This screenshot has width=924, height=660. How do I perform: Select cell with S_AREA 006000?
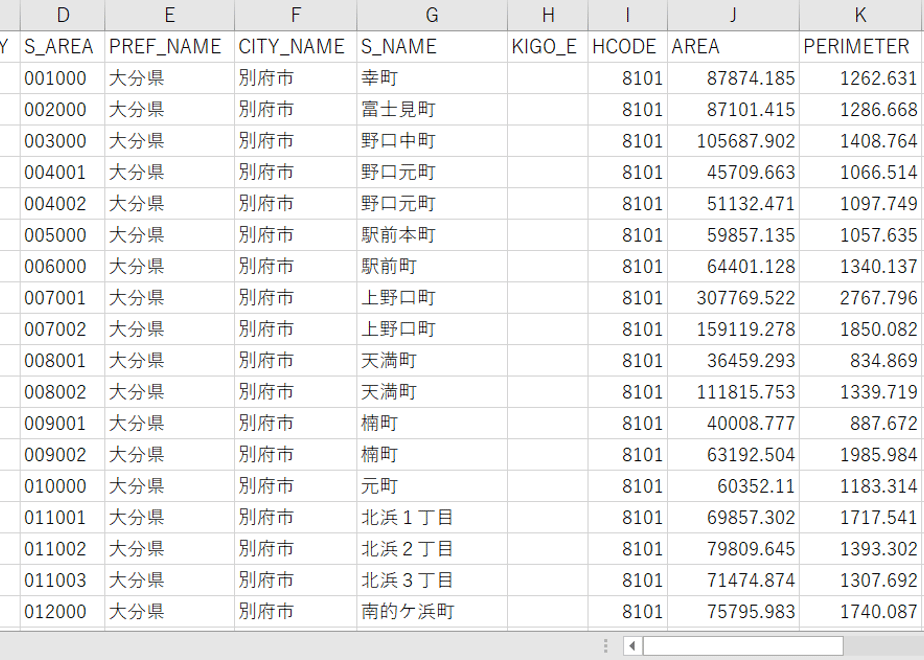(62, 266)
